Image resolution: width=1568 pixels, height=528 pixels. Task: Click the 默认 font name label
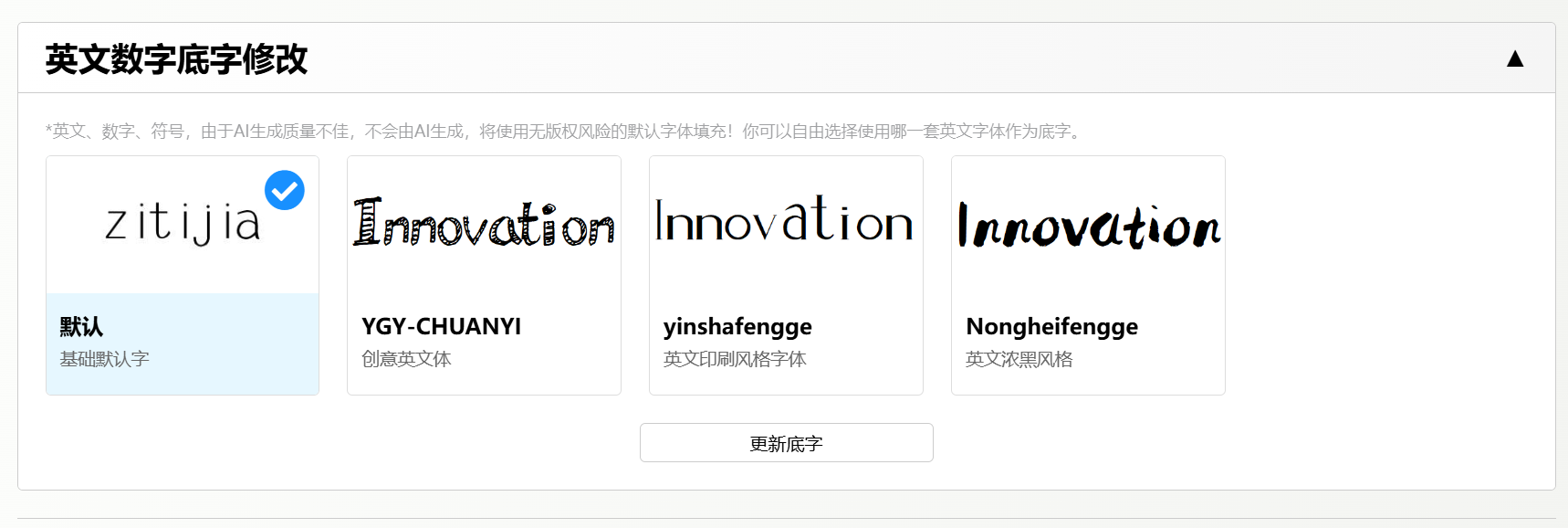tap(81, 327)
